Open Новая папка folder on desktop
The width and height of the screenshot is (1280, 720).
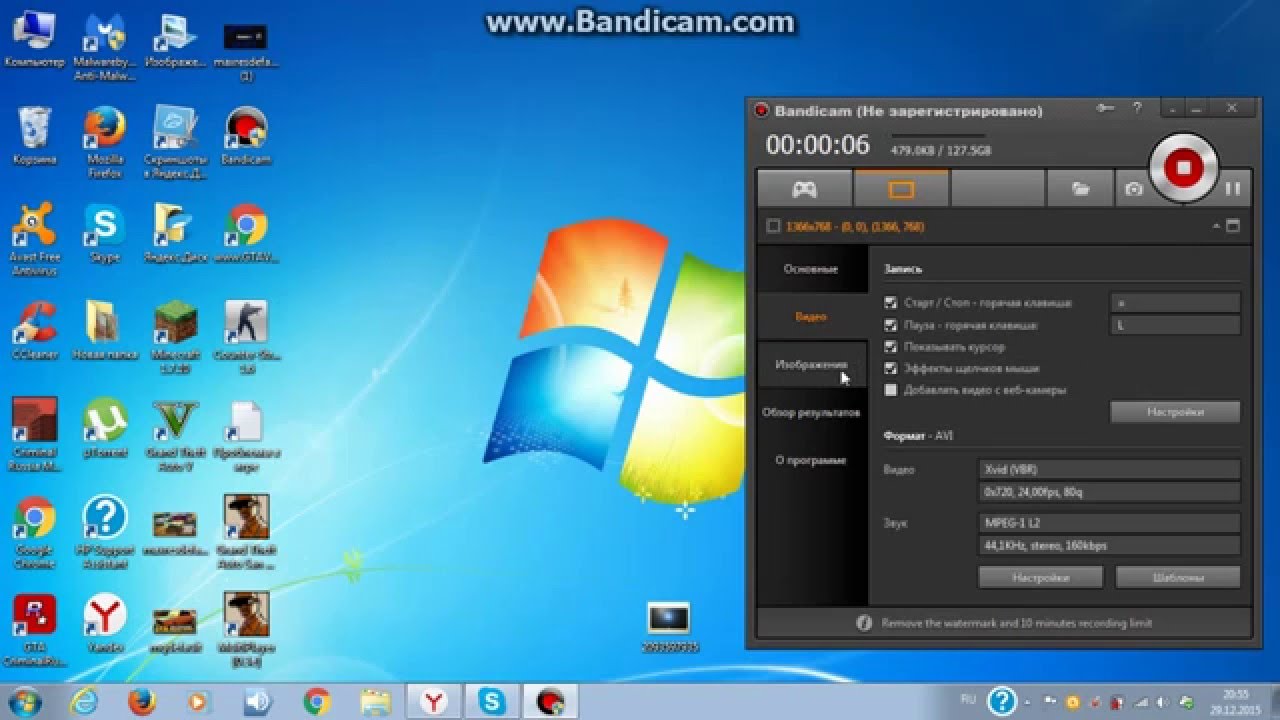tap(105, 331)
